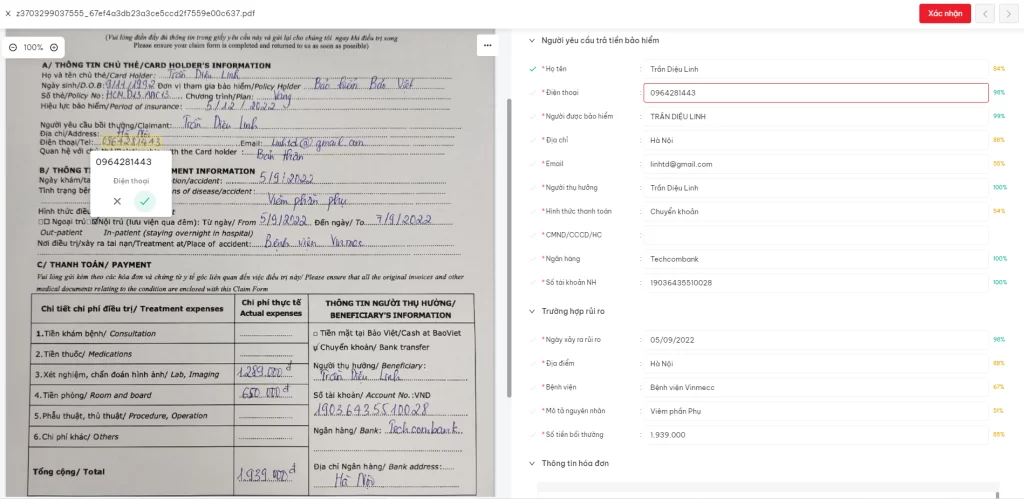Toggle the confirm check beside Họ tên
The height and width of the screenshot is (499, 1024).
click(533, 69)
